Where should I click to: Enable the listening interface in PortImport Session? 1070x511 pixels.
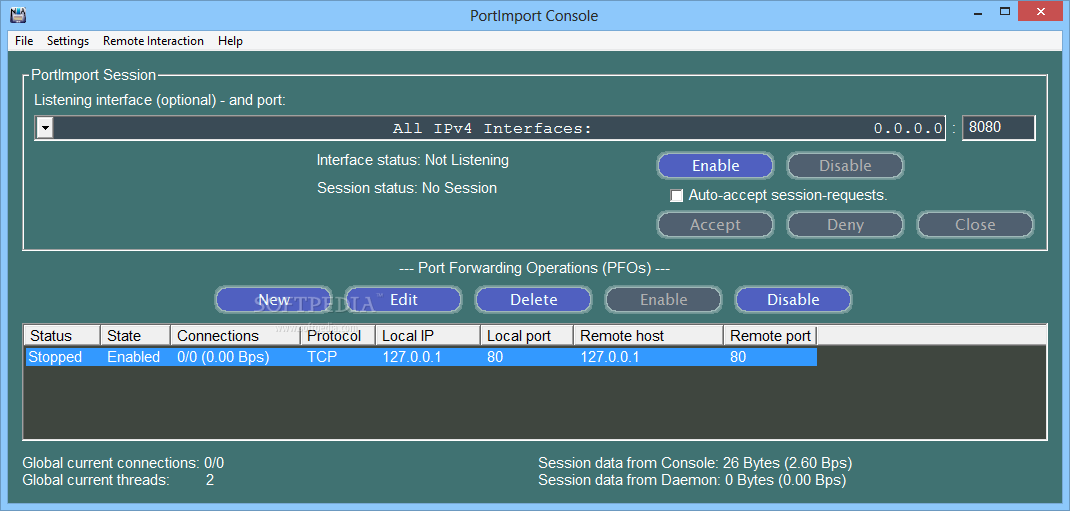[715, 166]
